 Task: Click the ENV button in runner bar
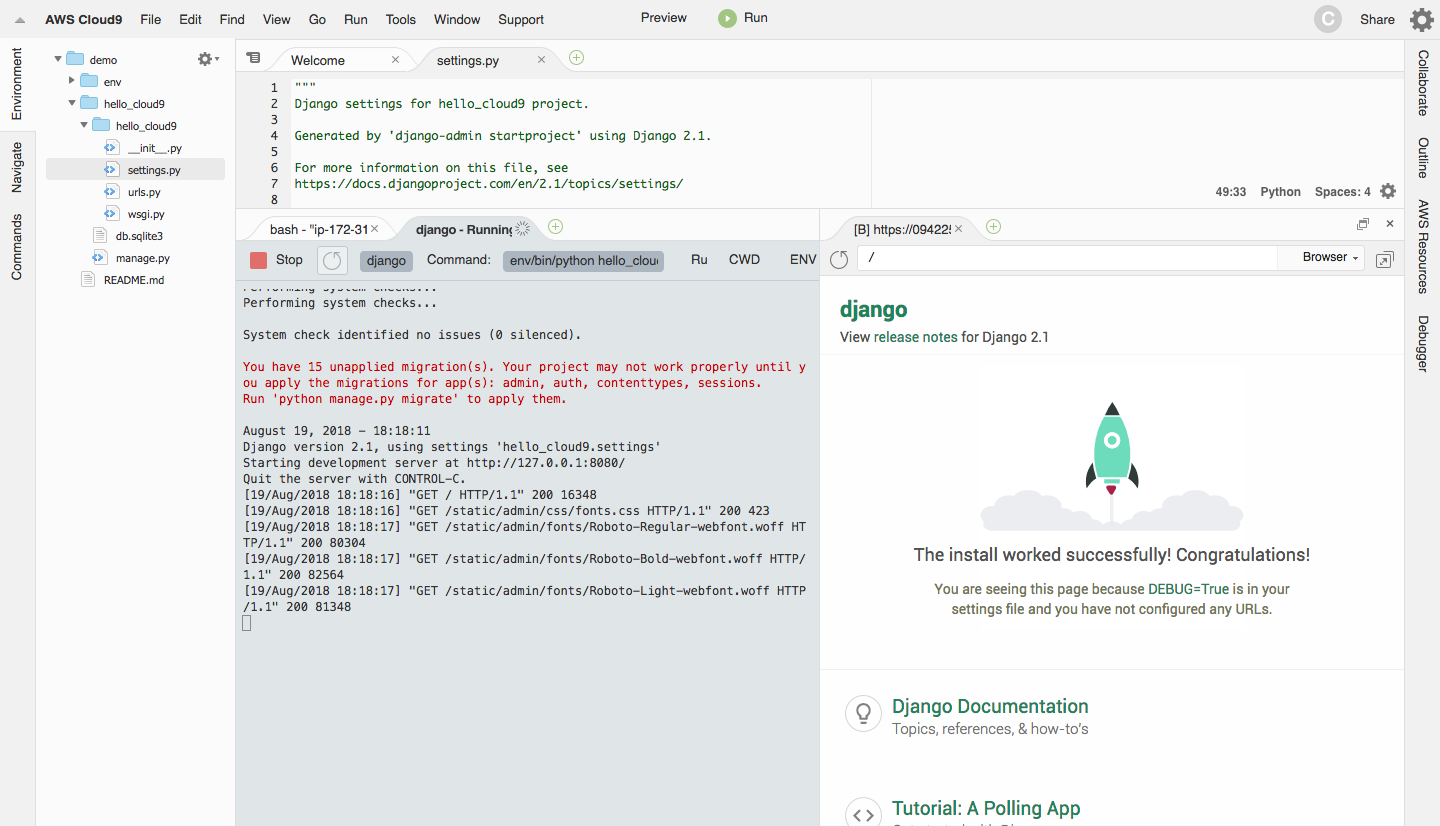[803, 260]
